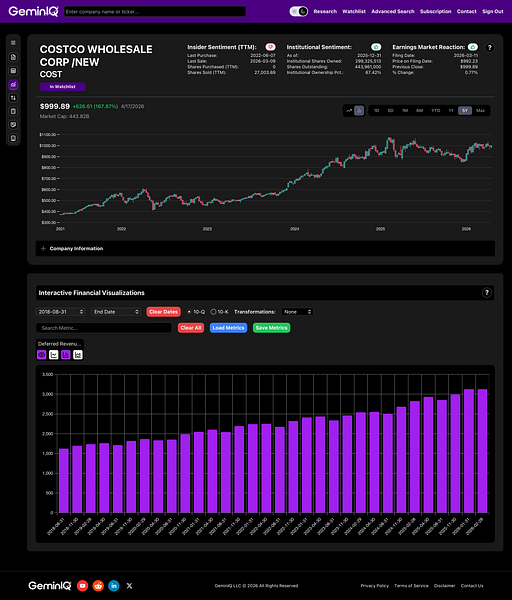Open the filings document icon in sidebar
Image resolution: width=512 pixels, height=600 pixels.
13,57
